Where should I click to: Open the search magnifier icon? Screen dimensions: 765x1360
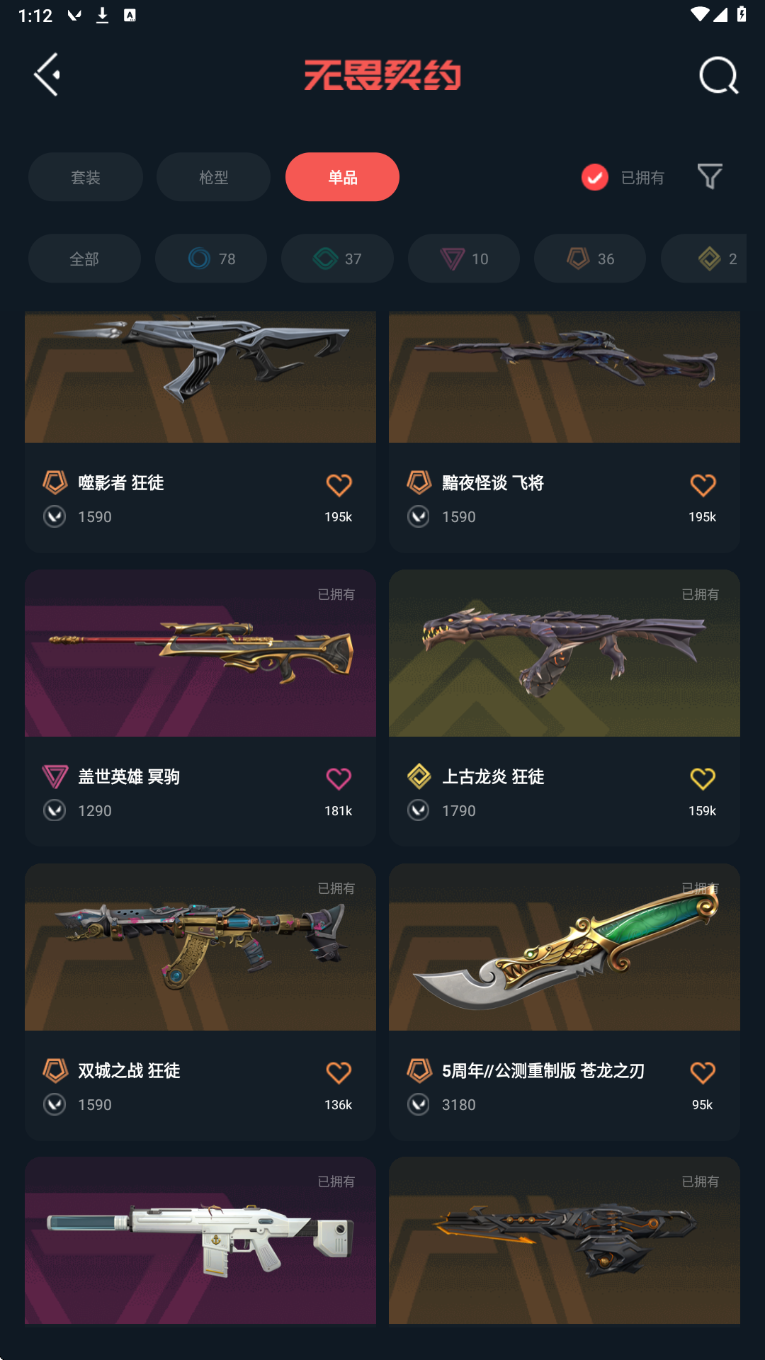(x=718, y=75)
